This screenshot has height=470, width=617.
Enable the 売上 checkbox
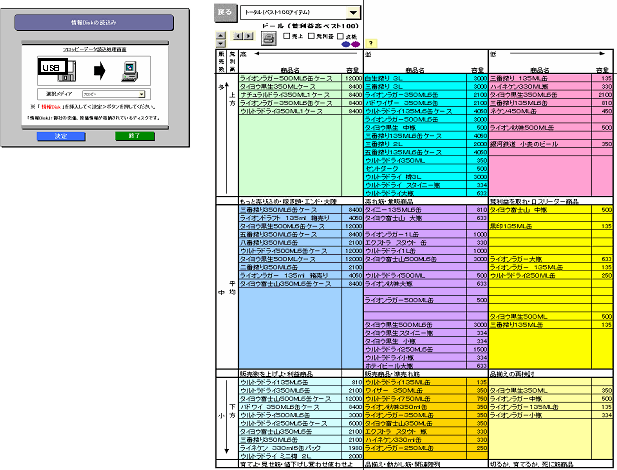coord(287,36)
